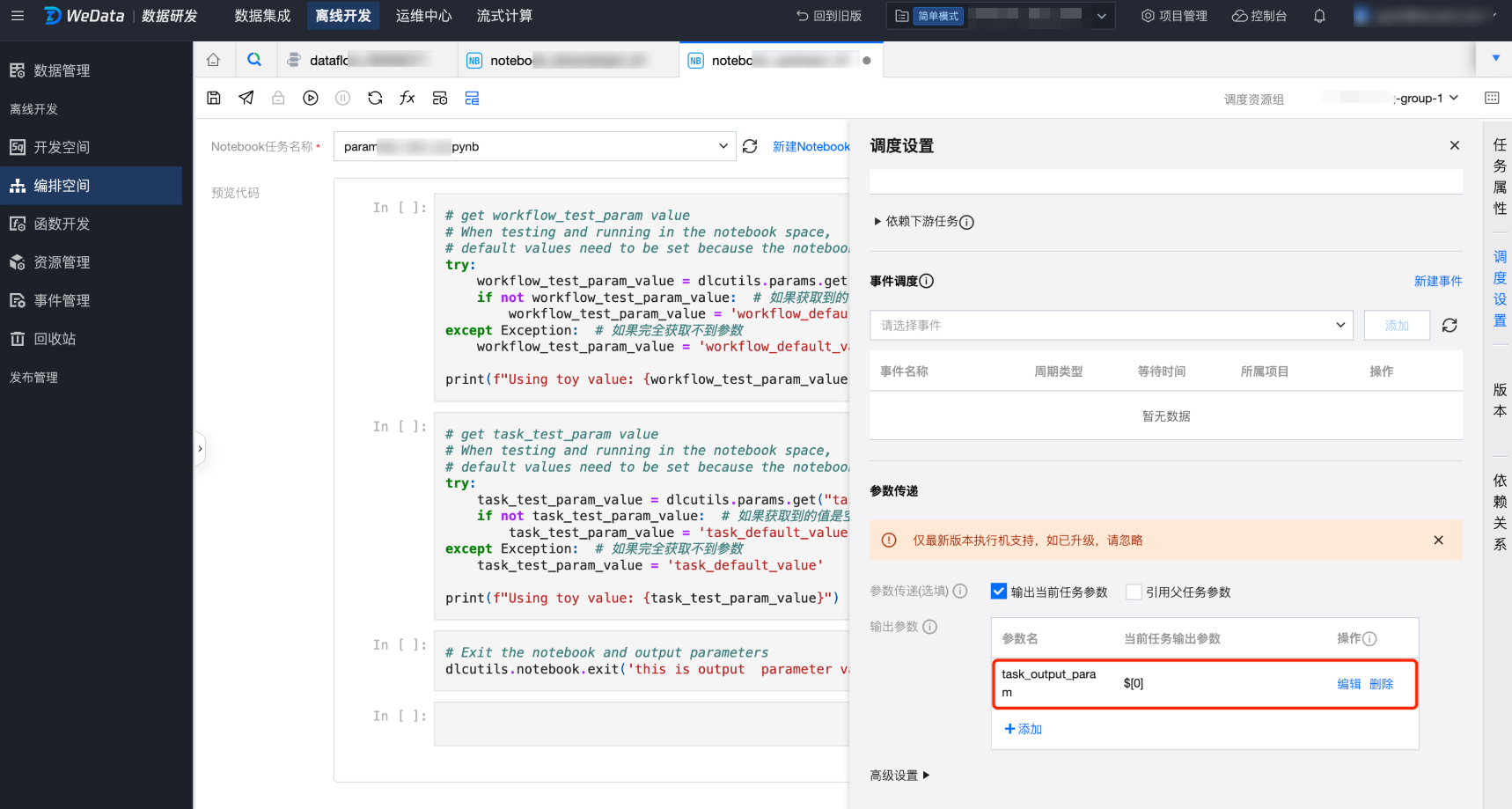This screenshot has height=809, width=1512.
Task: Open Notebook task name select box
Action: [x=534, y=146]
